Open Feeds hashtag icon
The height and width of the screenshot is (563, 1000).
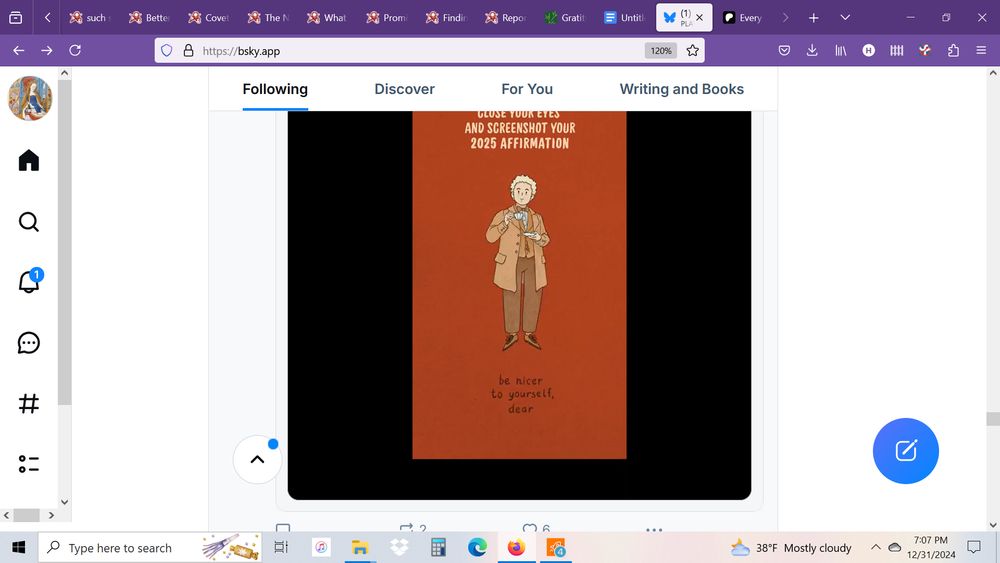(29, 404)
